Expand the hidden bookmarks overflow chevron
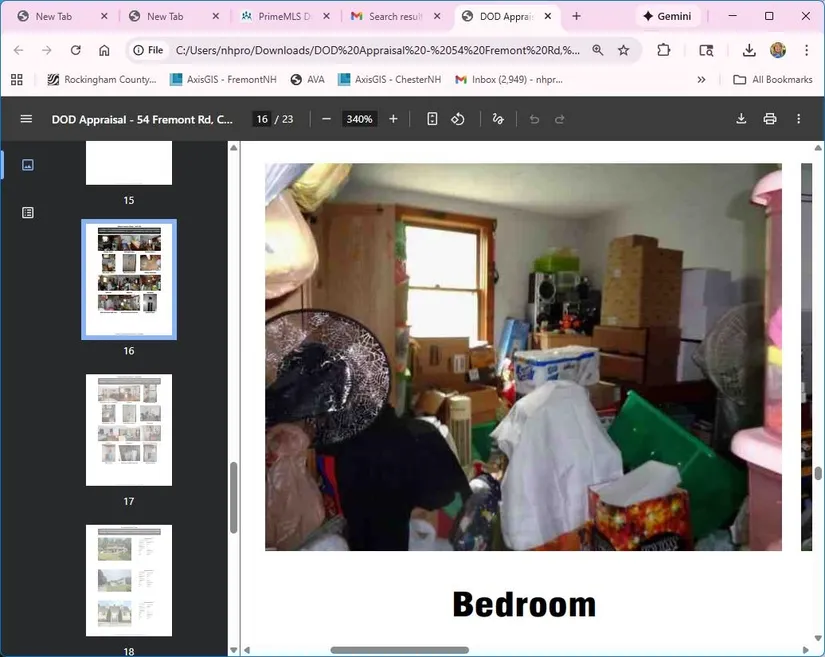Image resolution: width=825 pixels, height=657 pixels. (701, 80)
